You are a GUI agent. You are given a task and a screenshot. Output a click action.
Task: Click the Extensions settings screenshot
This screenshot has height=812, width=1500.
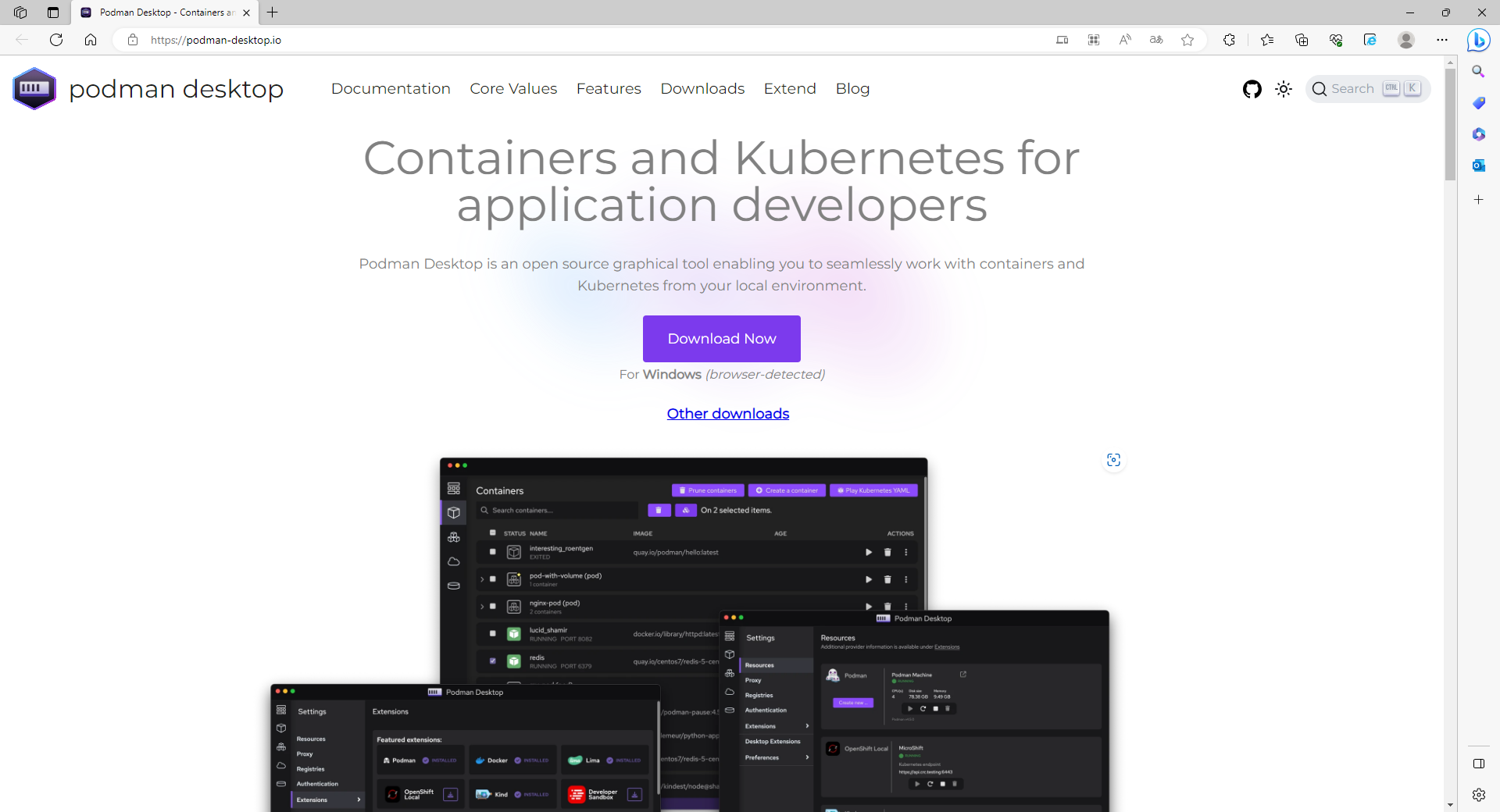[466, 748]
